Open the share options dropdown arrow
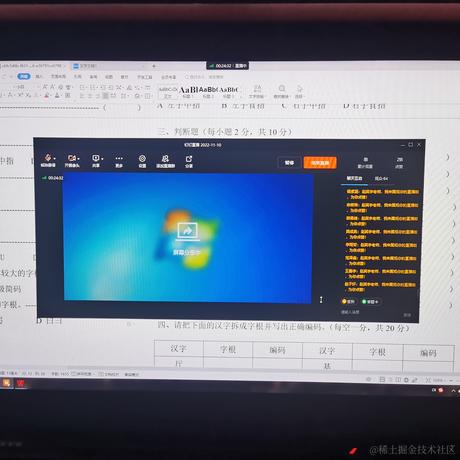The image size is (460, 460). click(102, 159)
